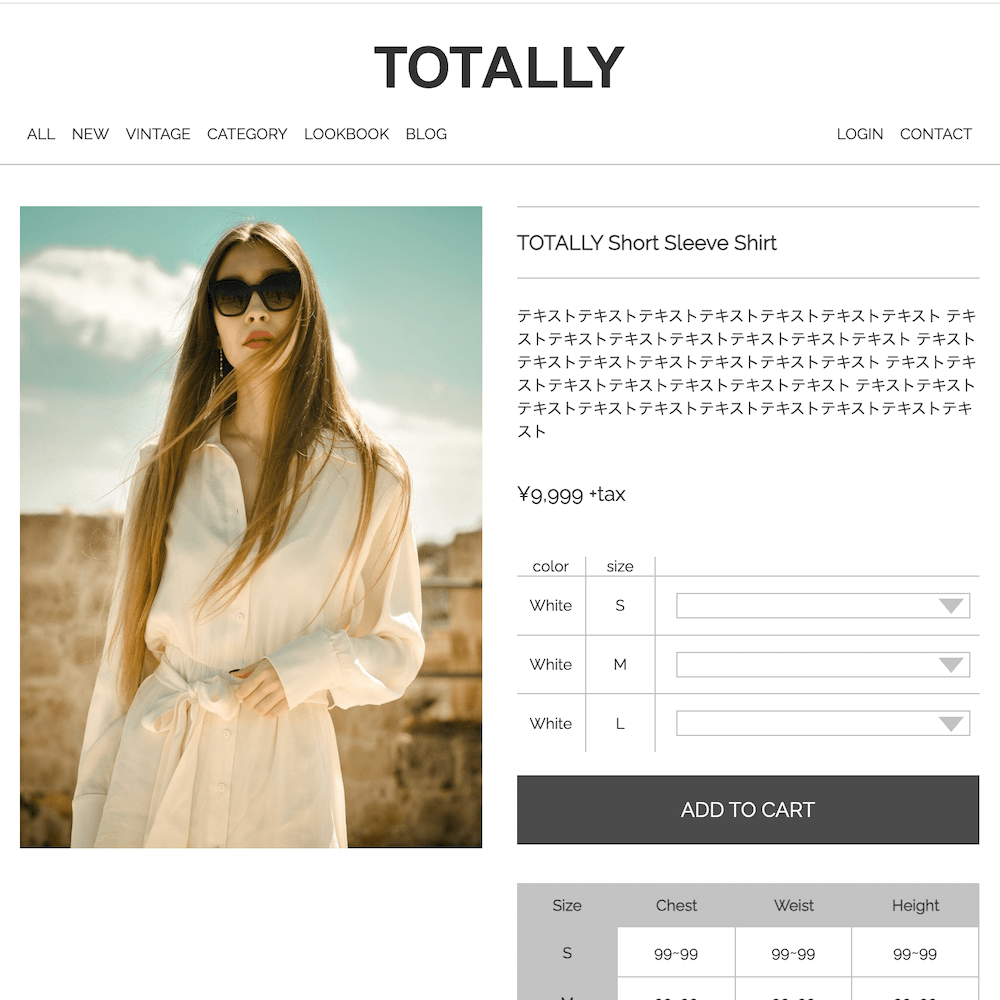Click the TOTALLY Short Sleeve Shirt title
The height and width of the screenshot is (1000, 1000).
pyautogui.click(x=647, y=243)
